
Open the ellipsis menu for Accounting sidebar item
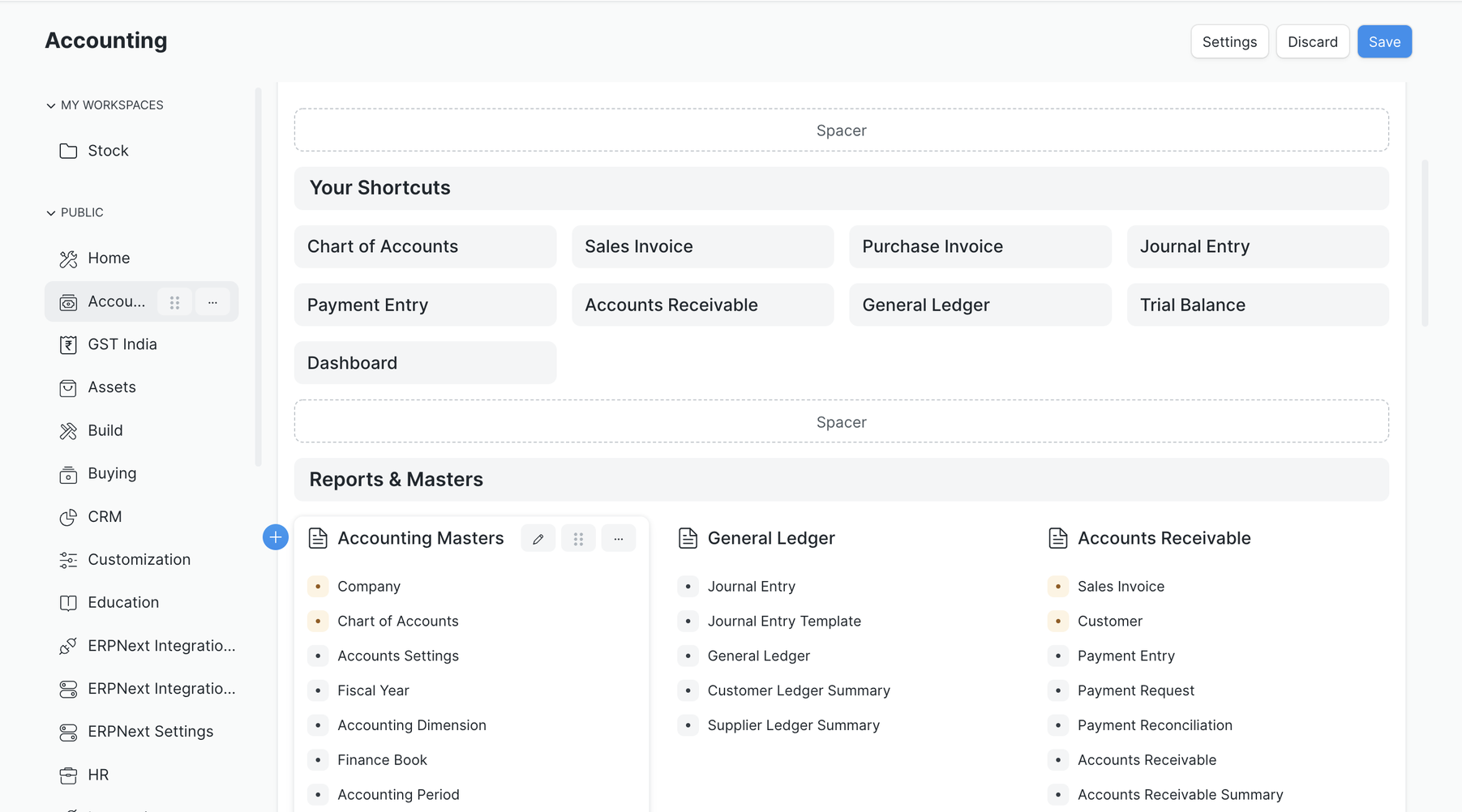(x=212, y=302)
